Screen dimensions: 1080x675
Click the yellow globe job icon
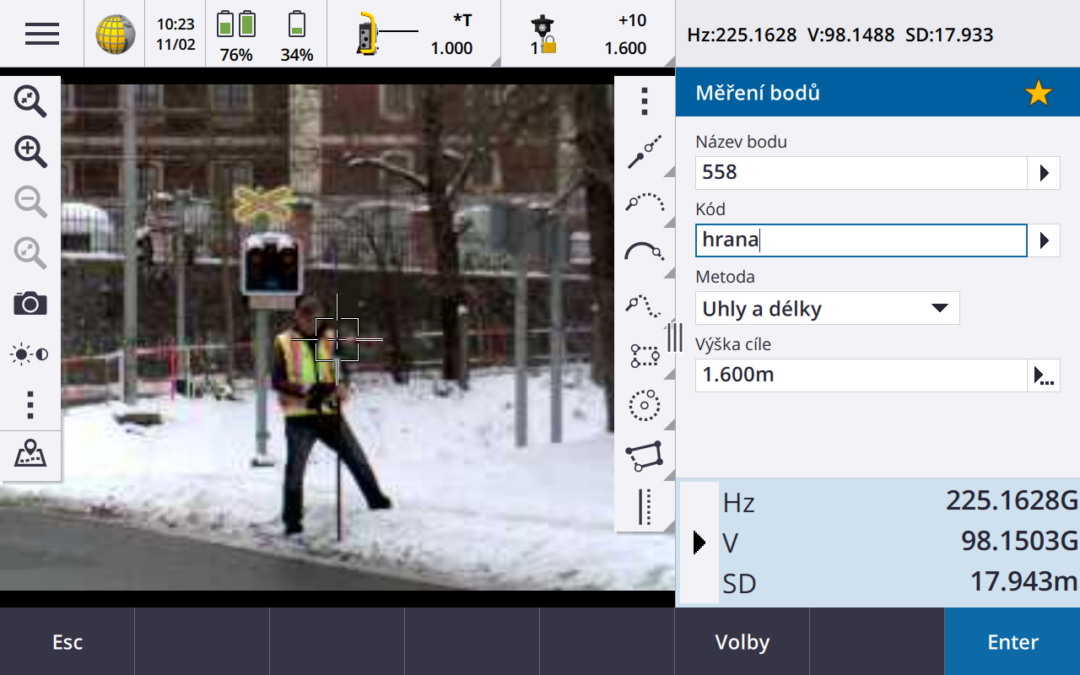[115, 35]
